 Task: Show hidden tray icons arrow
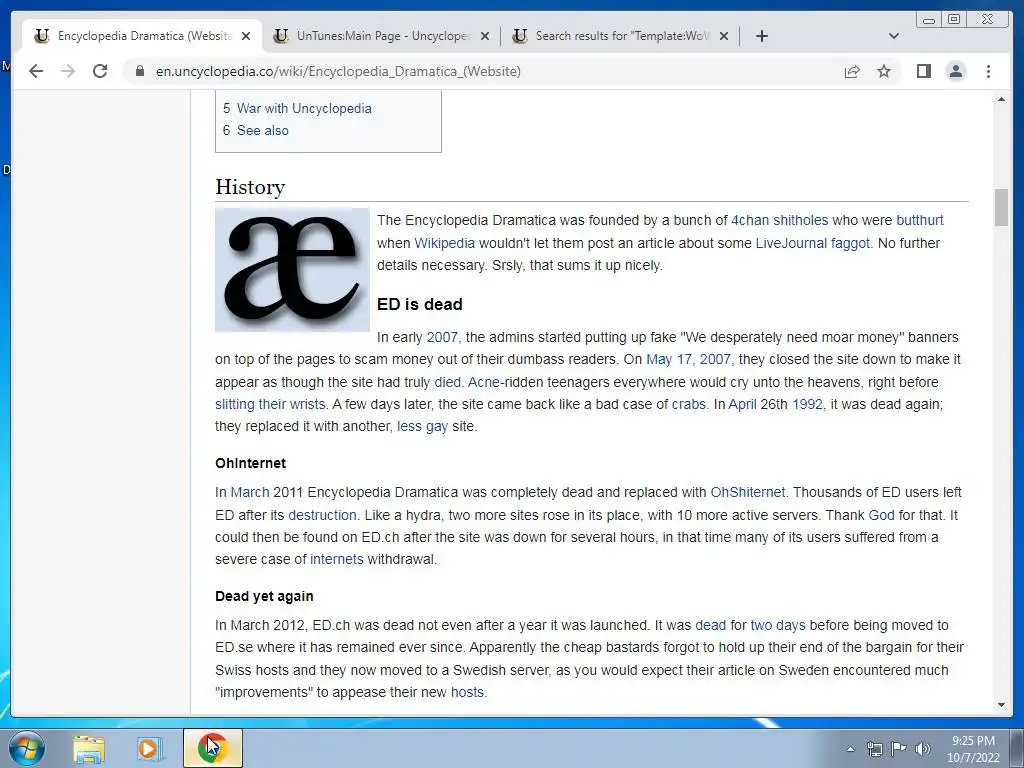point(850,748)
